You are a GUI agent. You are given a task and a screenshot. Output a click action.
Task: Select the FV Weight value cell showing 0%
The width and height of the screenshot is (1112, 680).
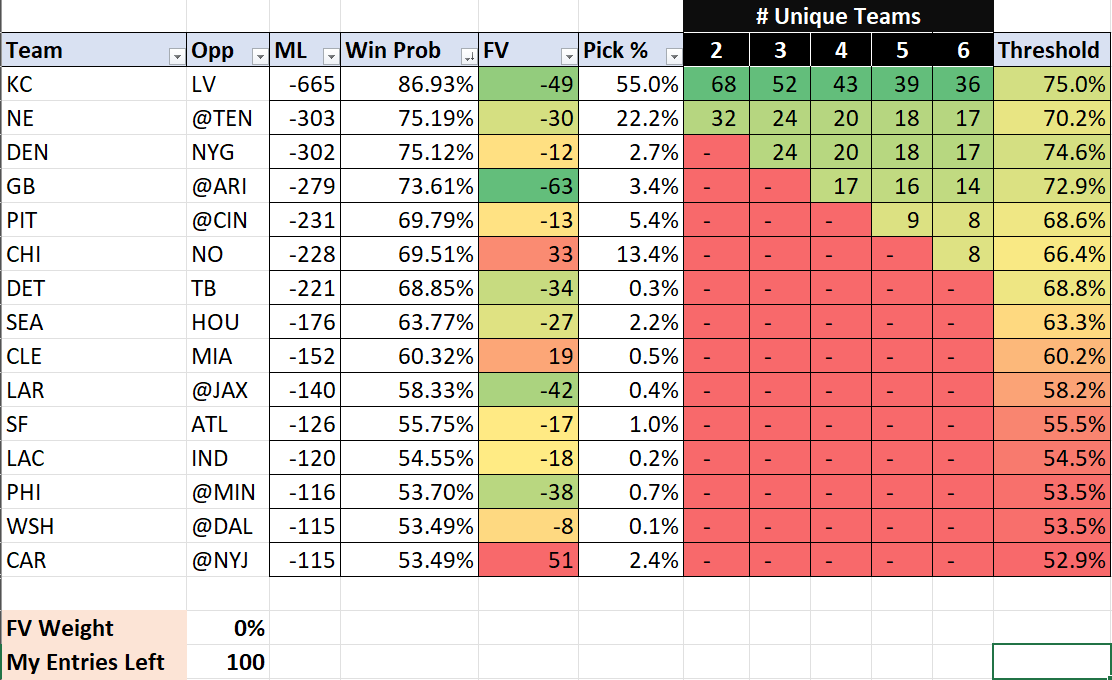228,628
